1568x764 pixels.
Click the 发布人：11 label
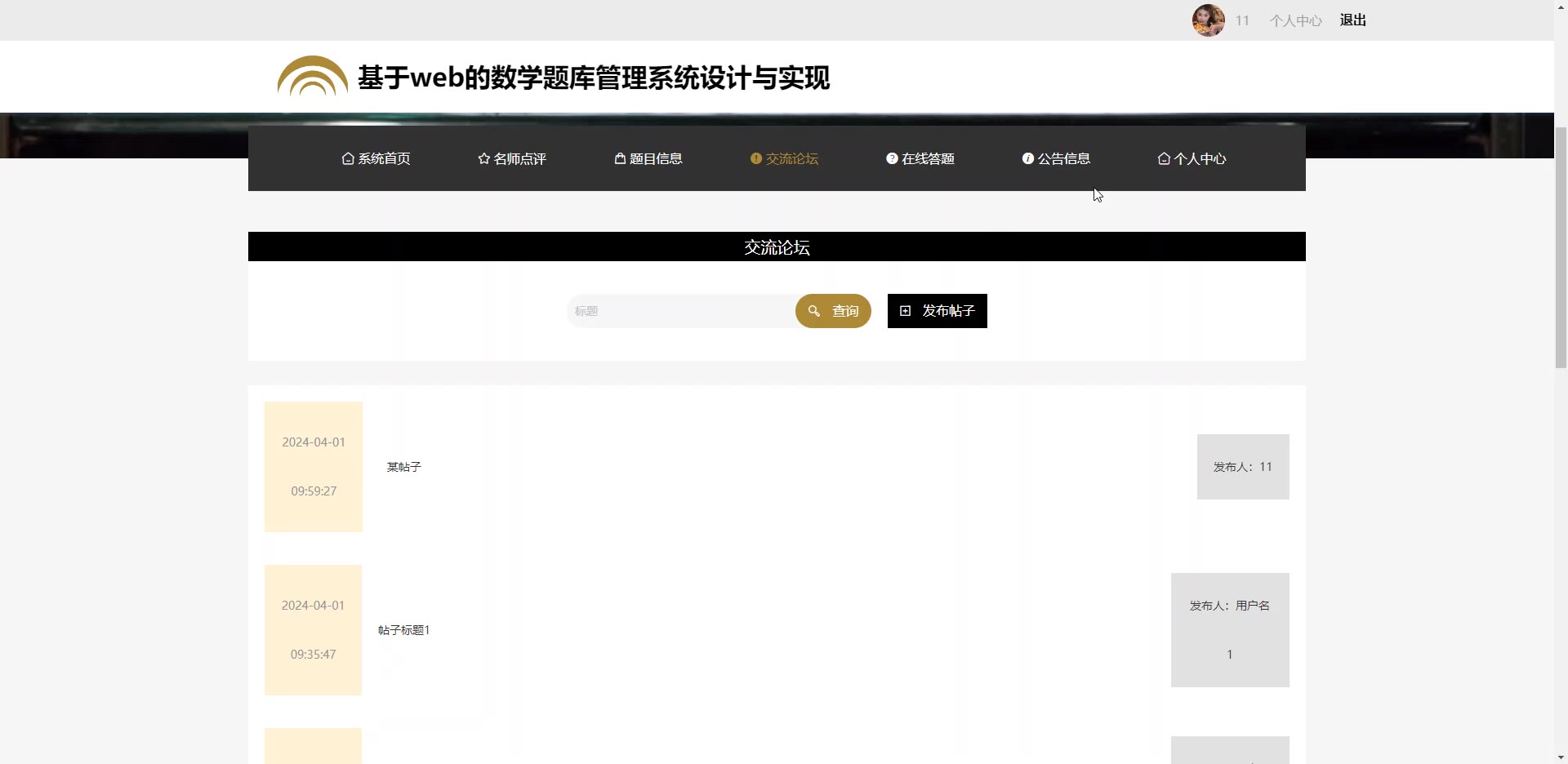(1243, 467)
